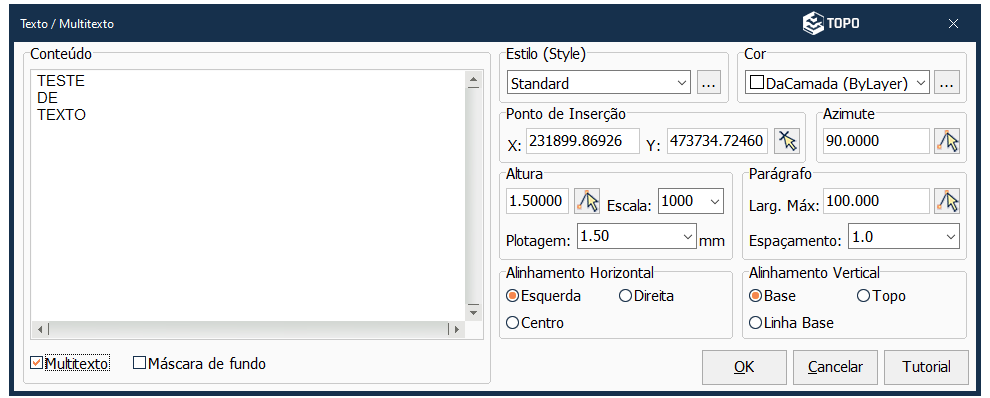Image resolution: width=990 pixels, height=398 pixels.
Task: Close the Texto / Multitexto dialog
Action: [x=953, y=23]
